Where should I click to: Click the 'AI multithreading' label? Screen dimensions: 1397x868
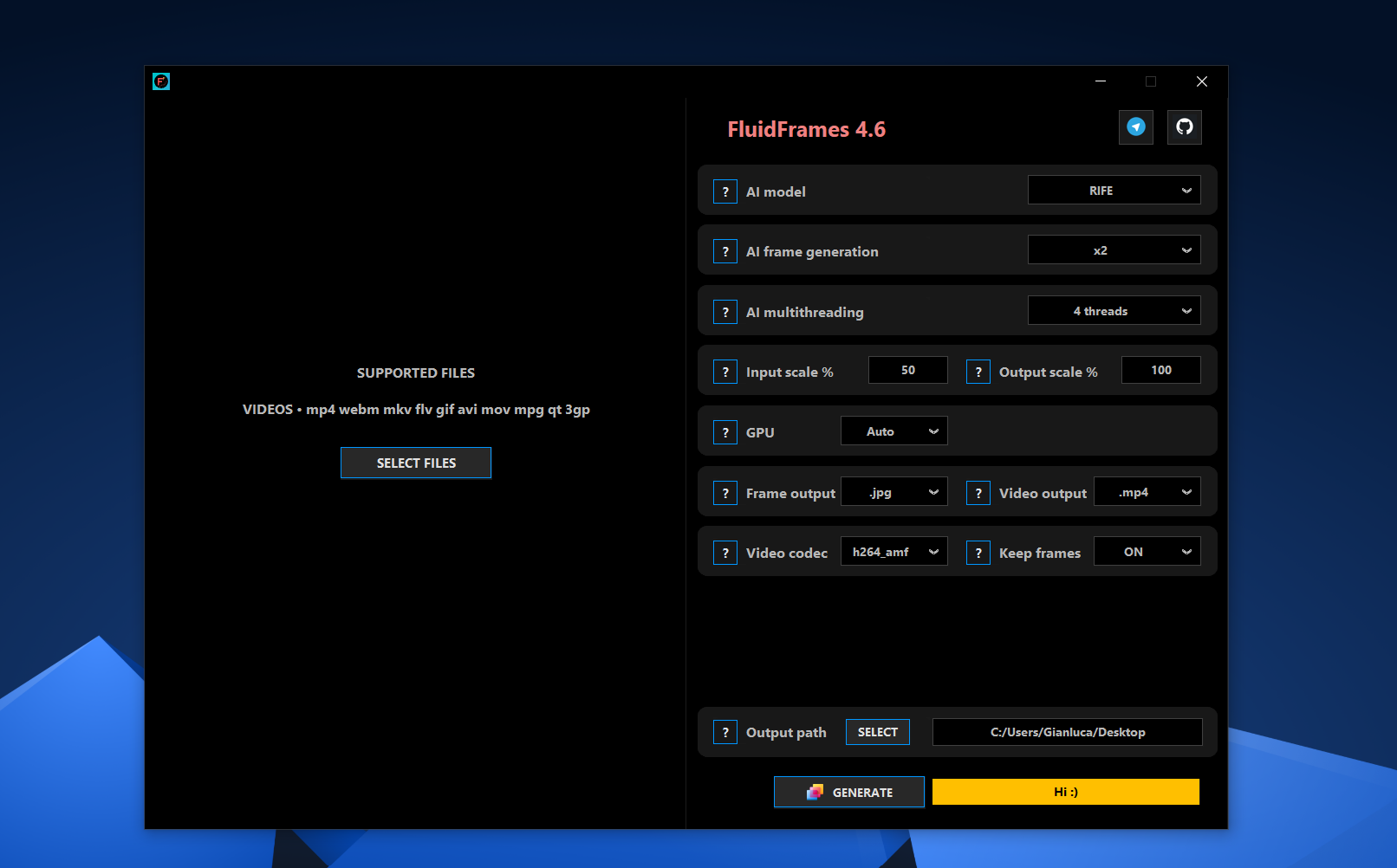805,313
